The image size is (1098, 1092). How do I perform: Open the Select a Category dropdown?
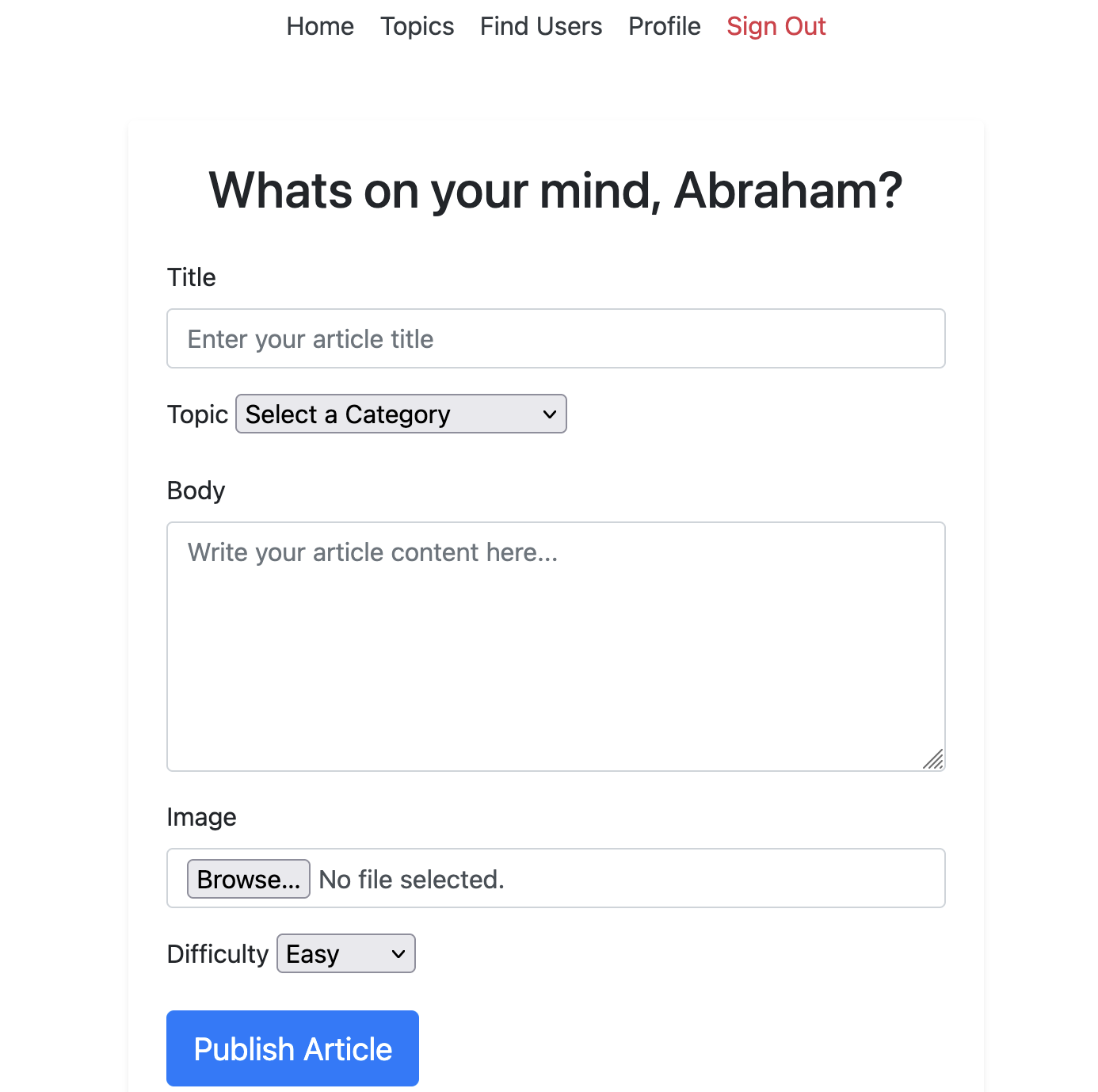pyautogui.click(x=400, y=414)
